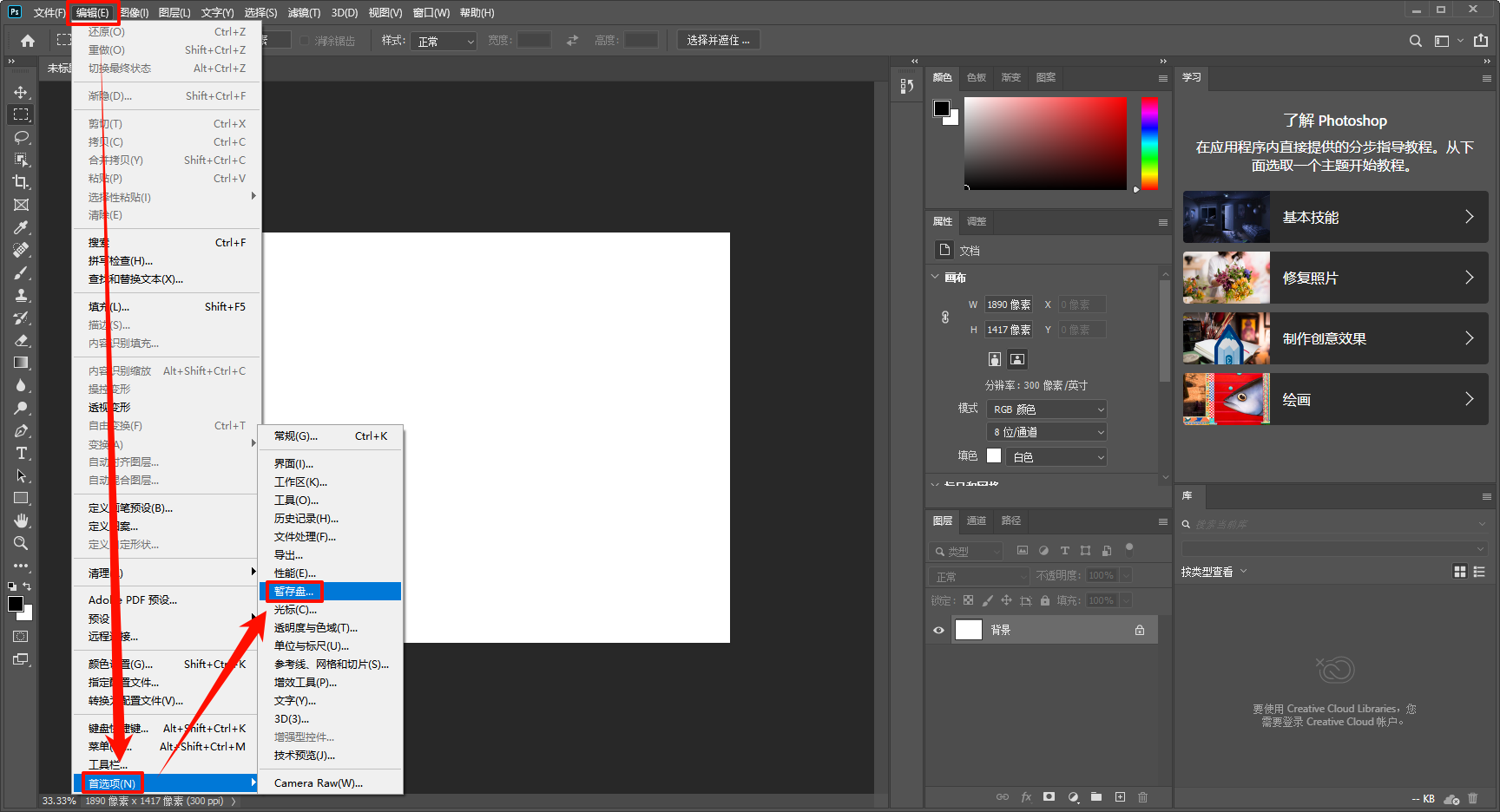Select the Hand tool
The image size is (1500, 812).
click(21, 521)
